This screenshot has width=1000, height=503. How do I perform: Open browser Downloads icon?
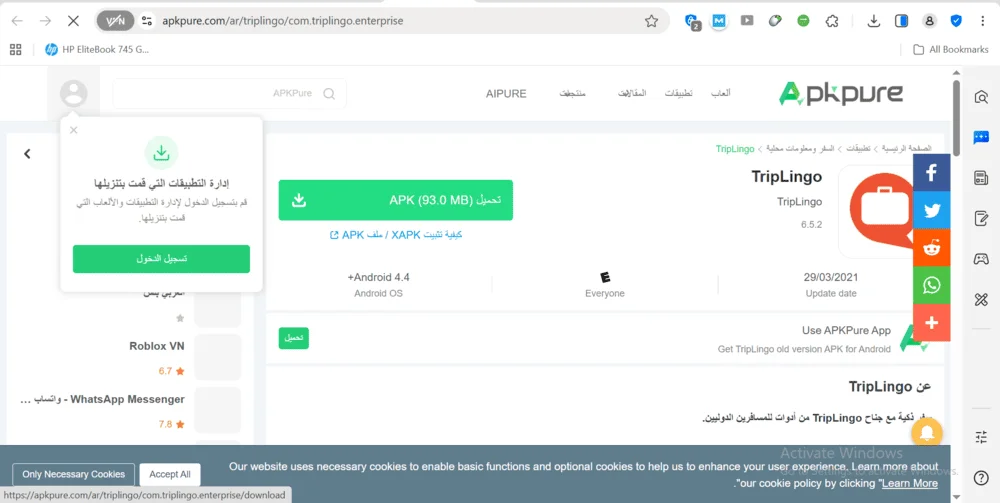pos(874,21)
